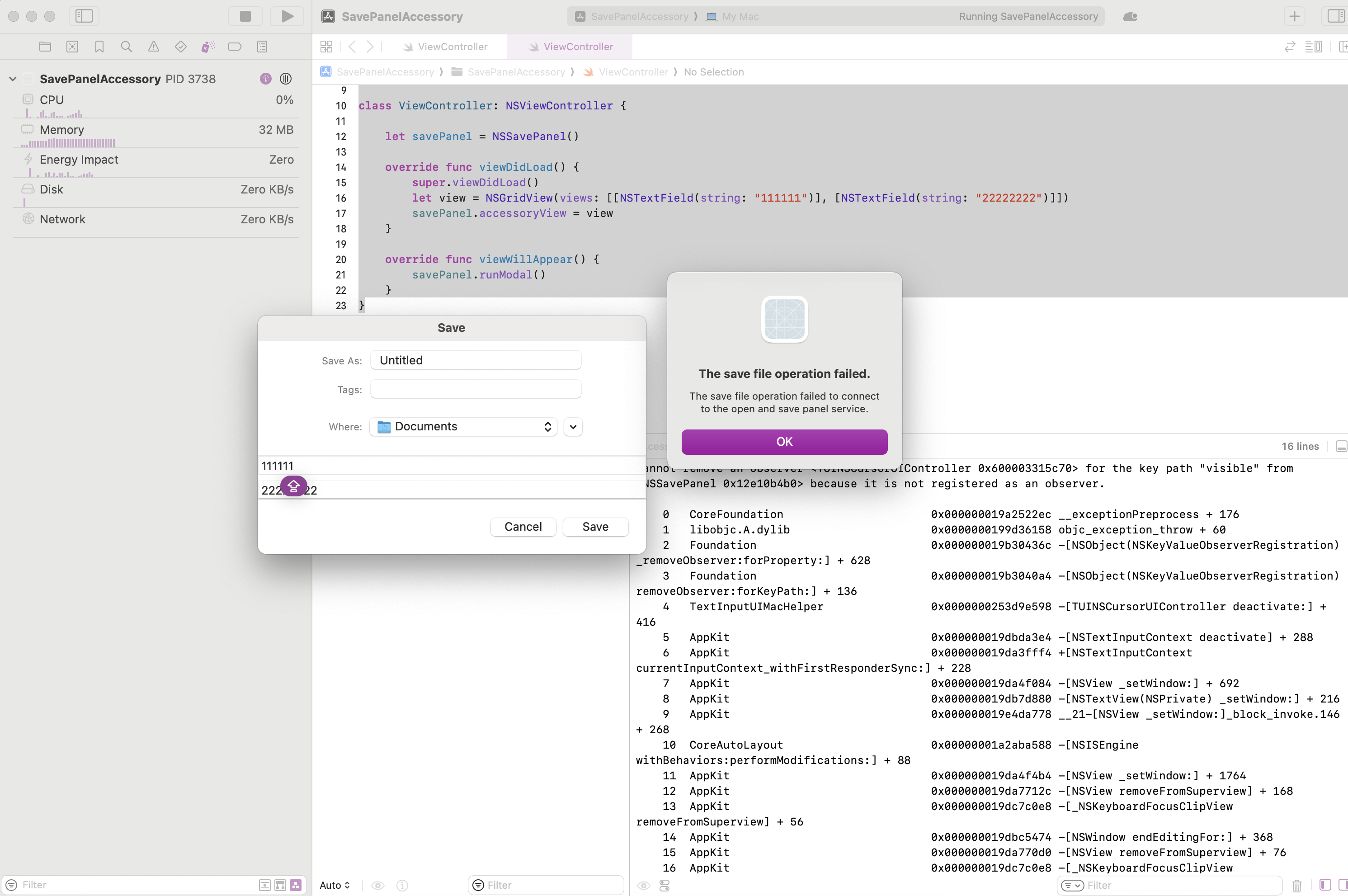This screenshot has height=896, width=1348.
Task: Click Cancel in the Save panel
Action: [x=523, y=527]
